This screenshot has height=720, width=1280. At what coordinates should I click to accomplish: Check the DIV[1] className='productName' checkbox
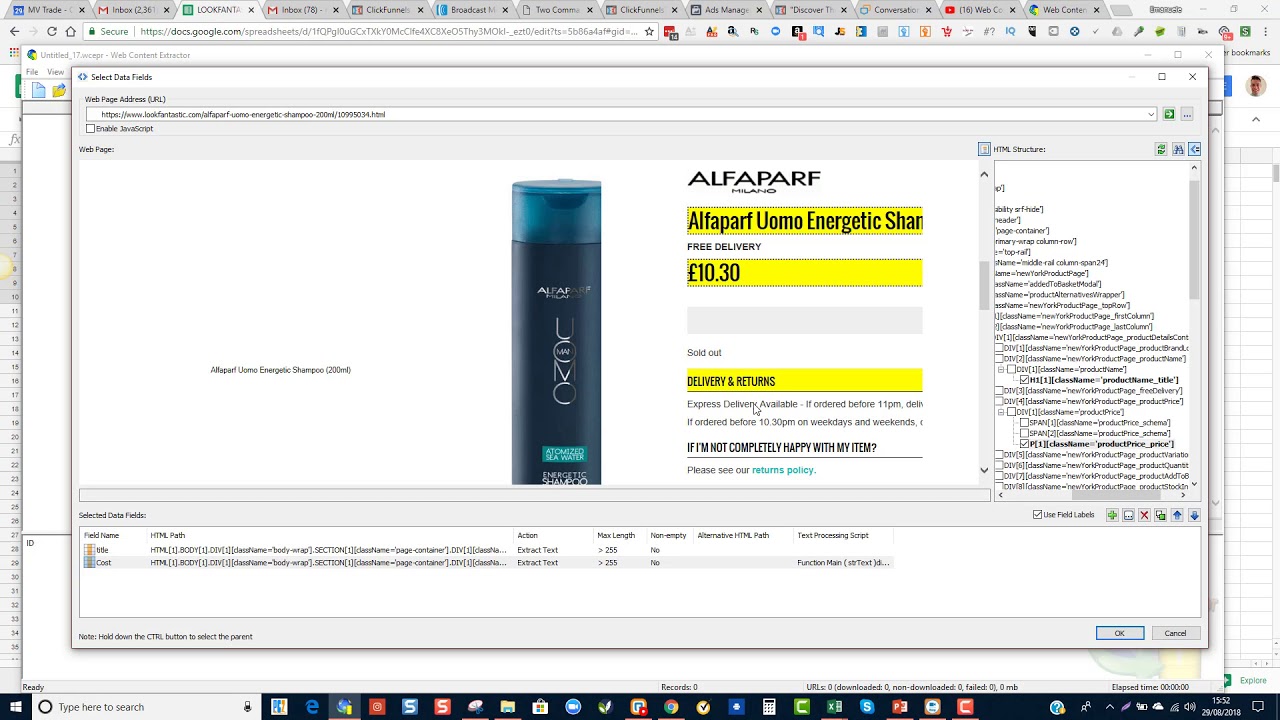[x=1011, y=370]
